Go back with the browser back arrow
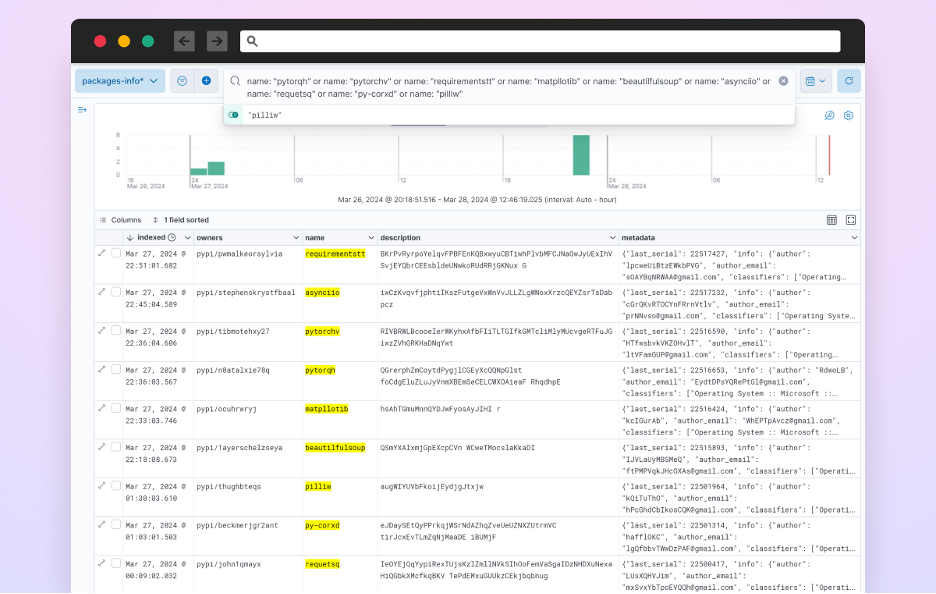Image resolution: width=936 pixels, height=594 pixels. (184, 41)
